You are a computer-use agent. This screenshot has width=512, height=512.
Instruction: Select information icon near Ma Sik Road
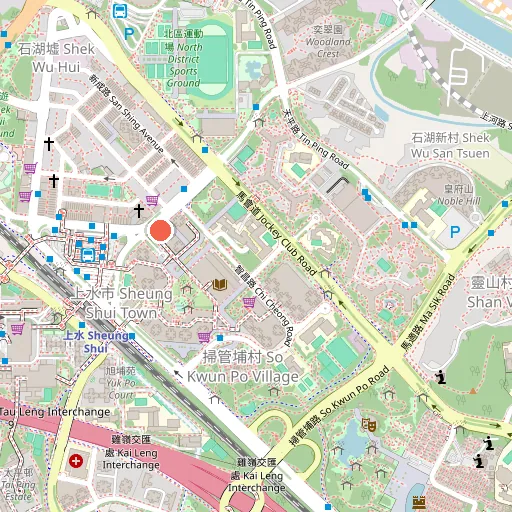click(x=441, y=377)
